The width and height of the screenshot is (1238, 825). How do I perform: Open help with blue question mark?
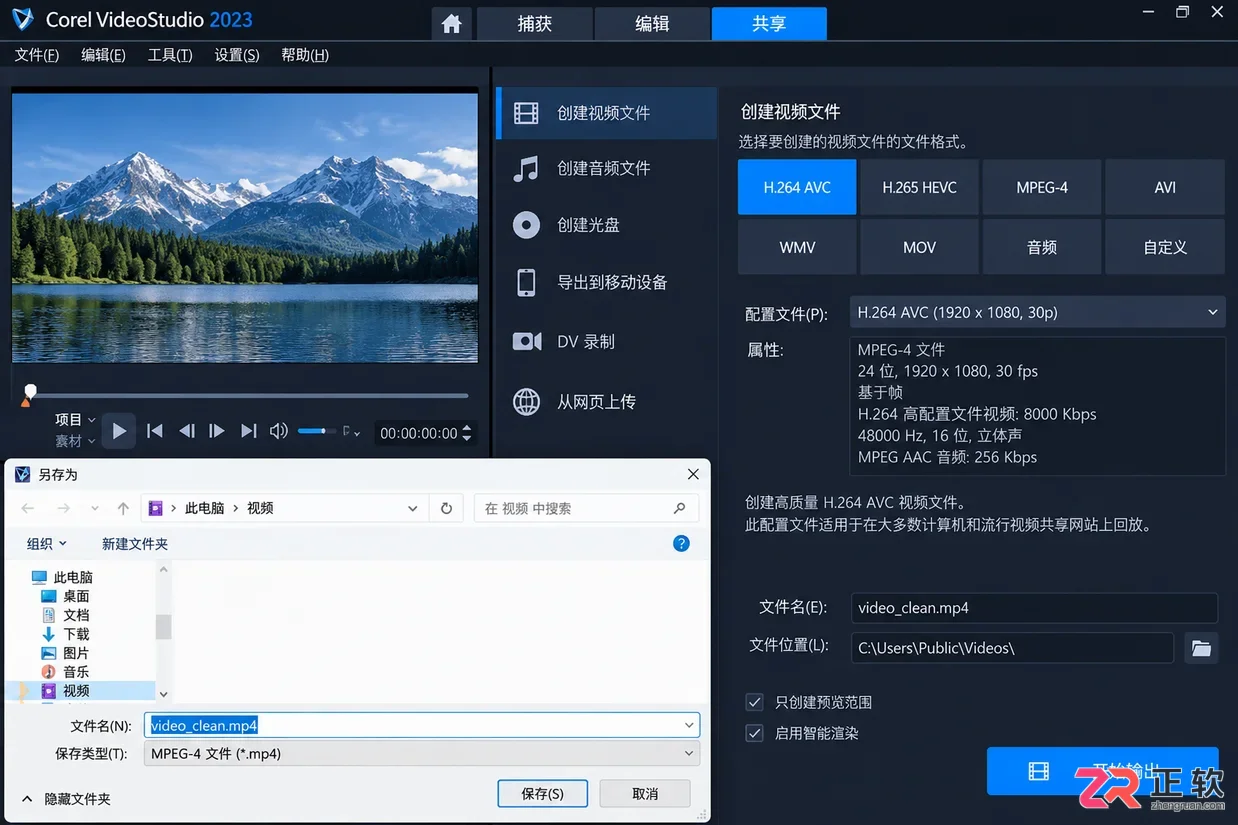[681, 544]
